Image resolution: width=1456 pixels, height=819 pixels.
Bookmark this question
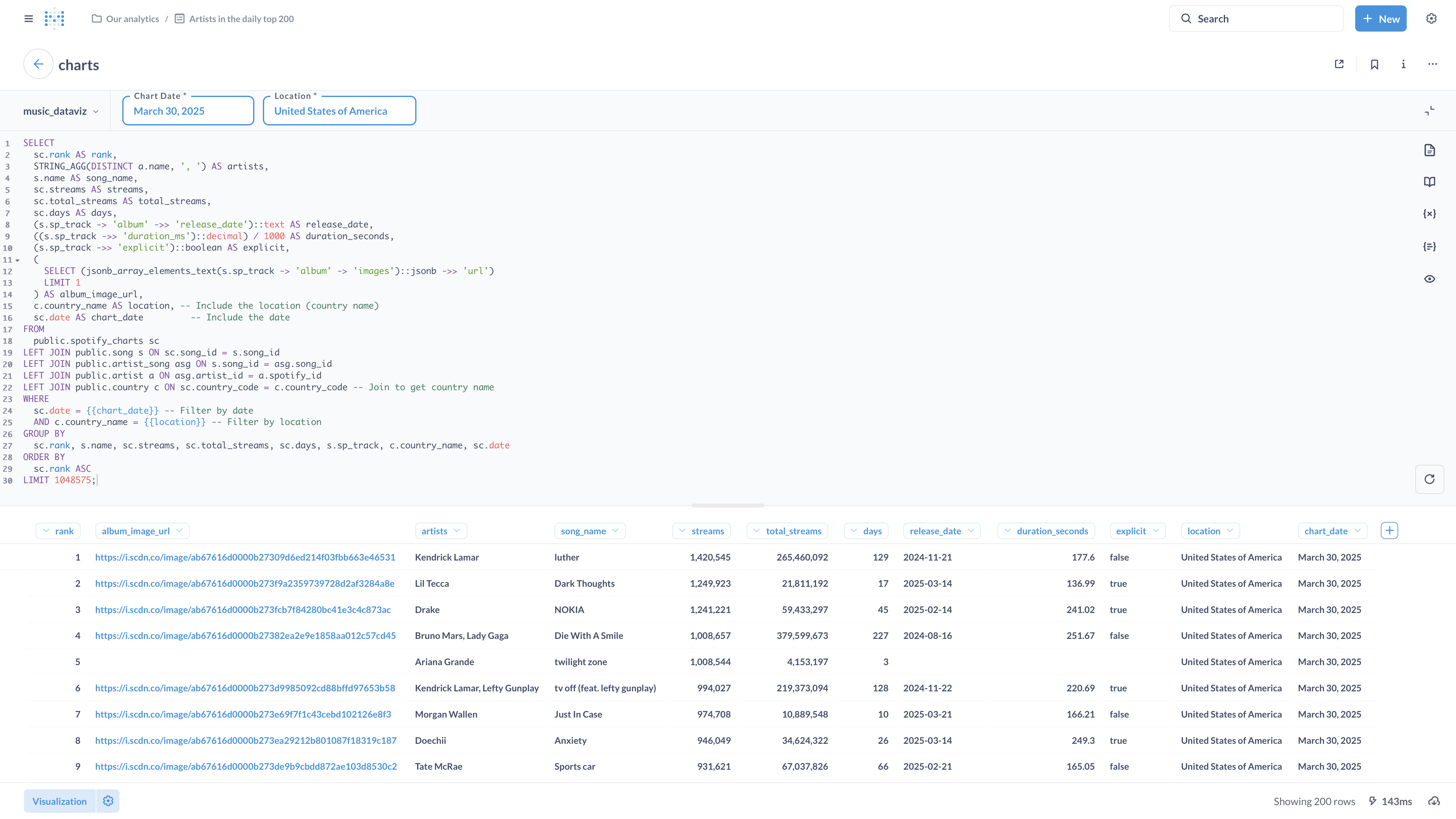pyautogui.click(x=1374, y=64)
